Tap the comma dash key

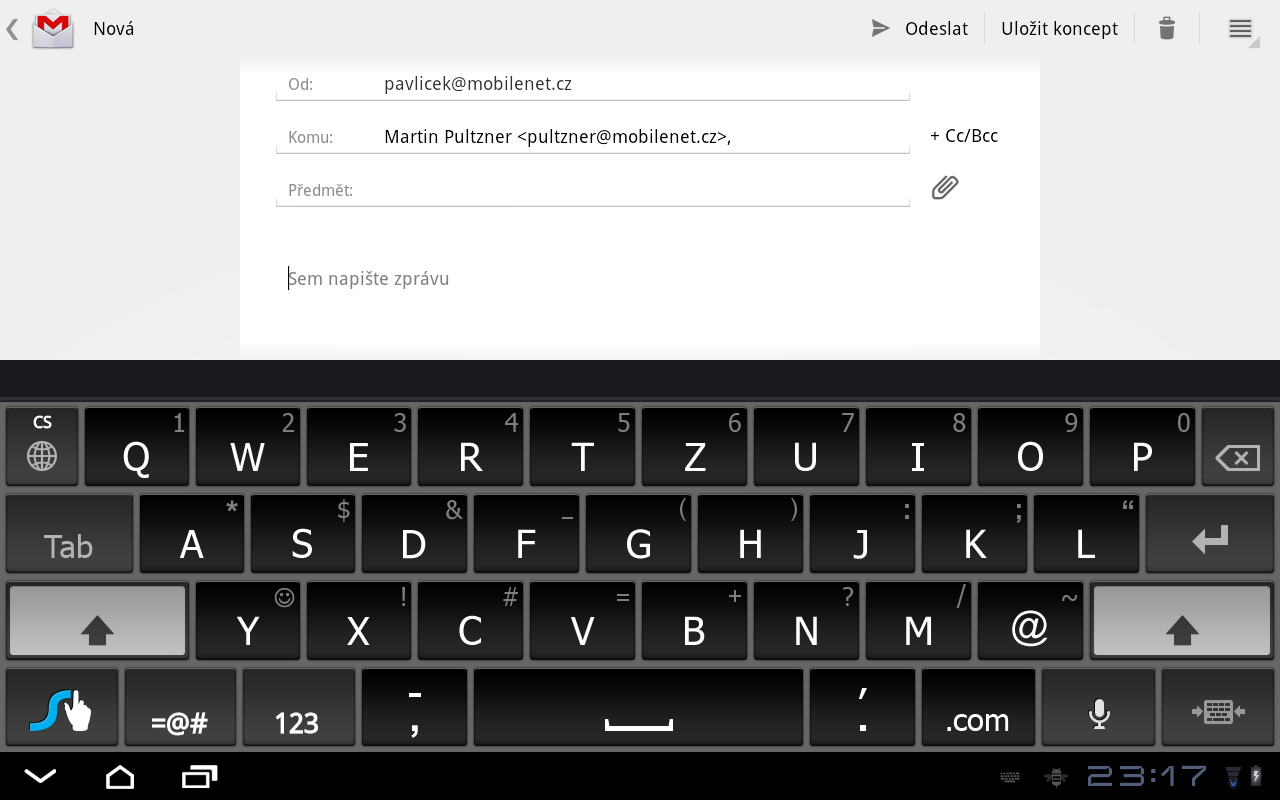pyautogui.click(x=414, y=708)
